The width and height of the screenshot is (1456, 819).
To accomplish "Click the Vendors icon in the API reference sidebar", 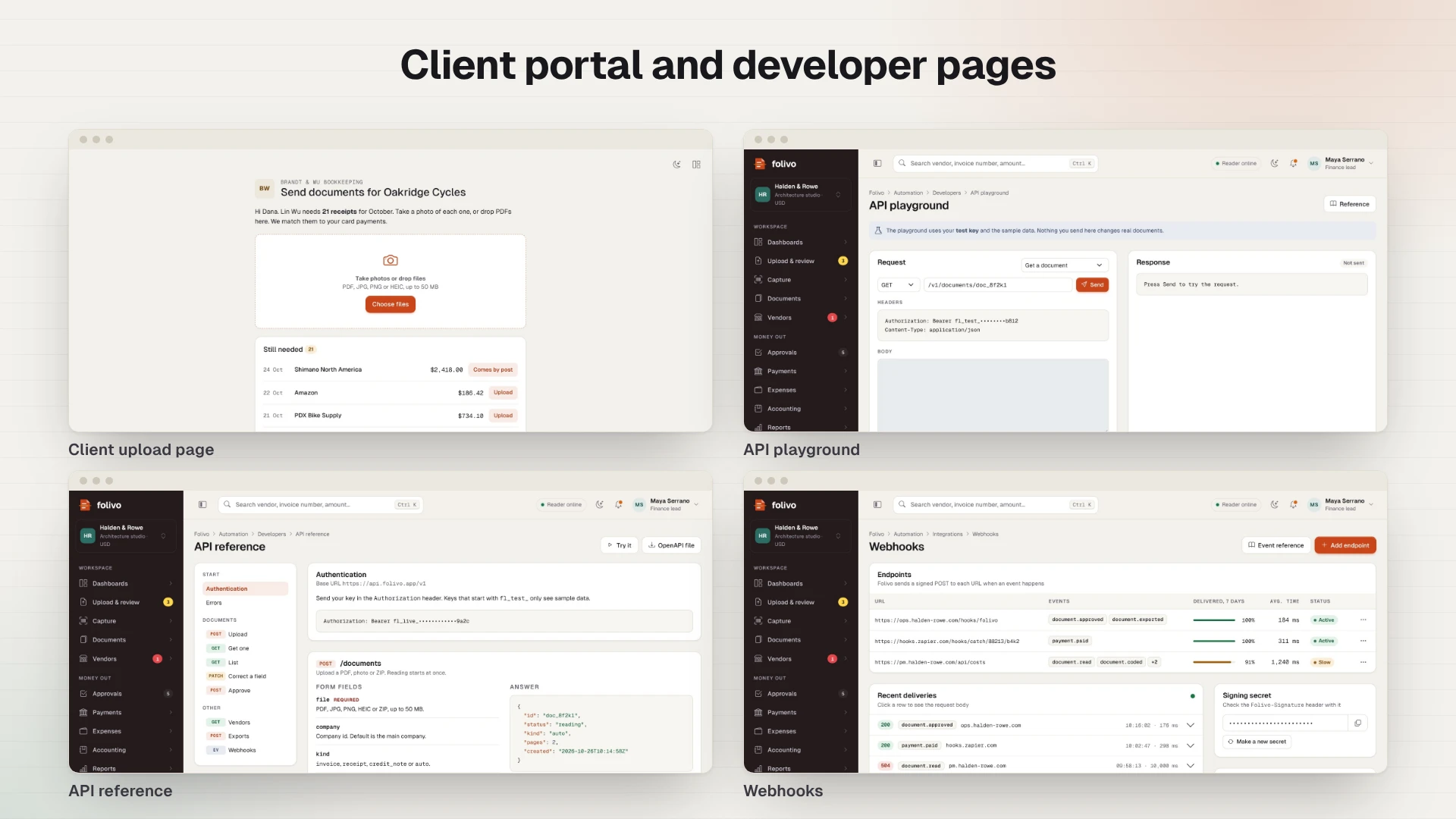I will 83,658.
